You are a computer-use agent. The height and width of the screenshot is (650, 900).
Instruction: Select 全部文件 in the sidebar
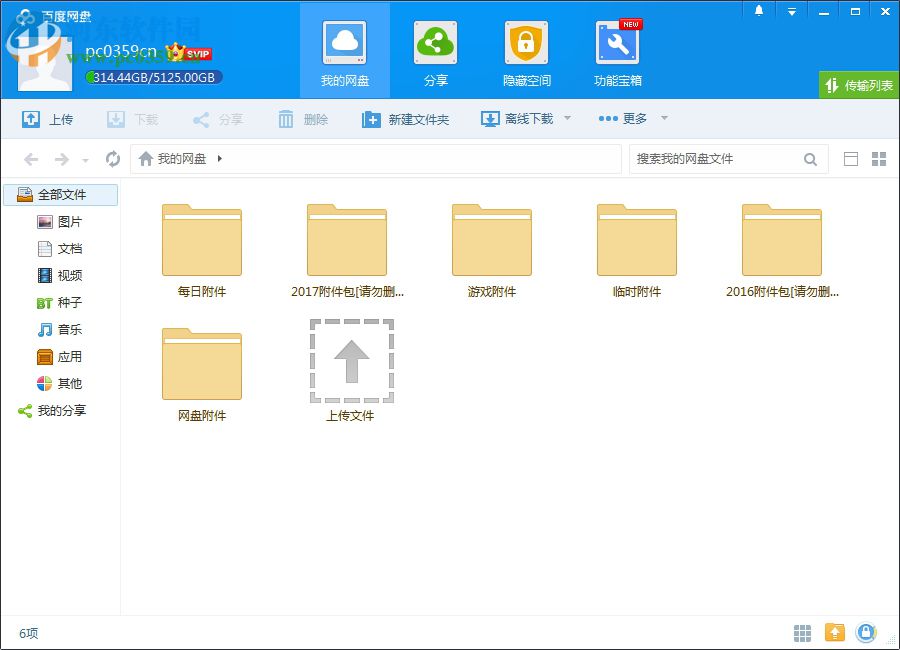pyautogui.click(x=61, y=195)
